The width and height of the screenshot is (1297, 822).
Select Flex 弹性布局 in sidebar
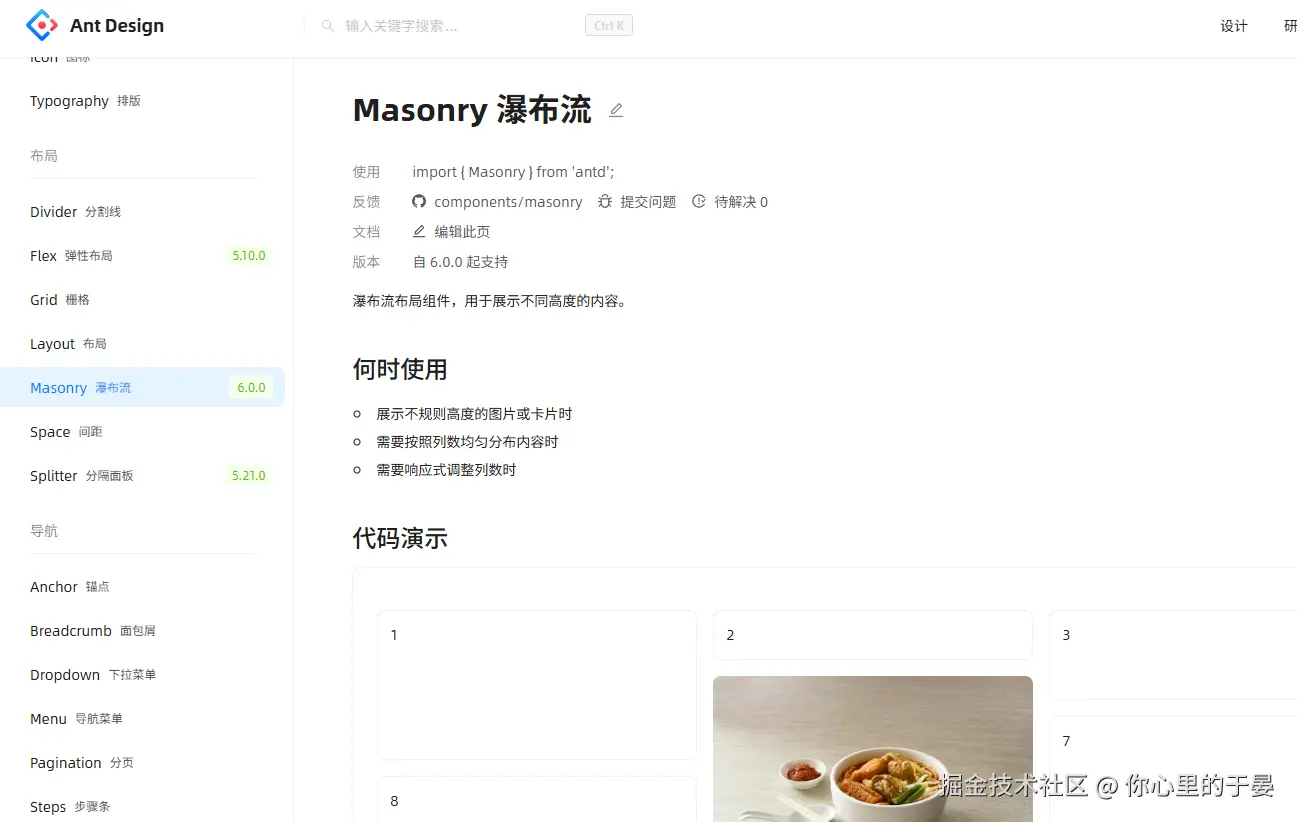coord(142,256)
